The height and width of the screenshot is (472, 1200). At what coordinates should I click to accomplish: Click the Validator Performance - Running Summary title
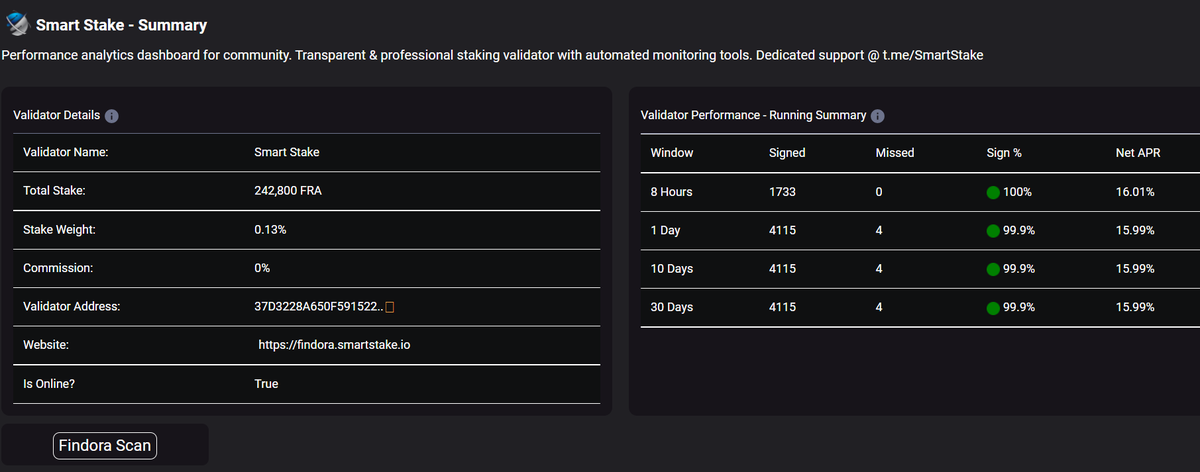tap(753, 116)
